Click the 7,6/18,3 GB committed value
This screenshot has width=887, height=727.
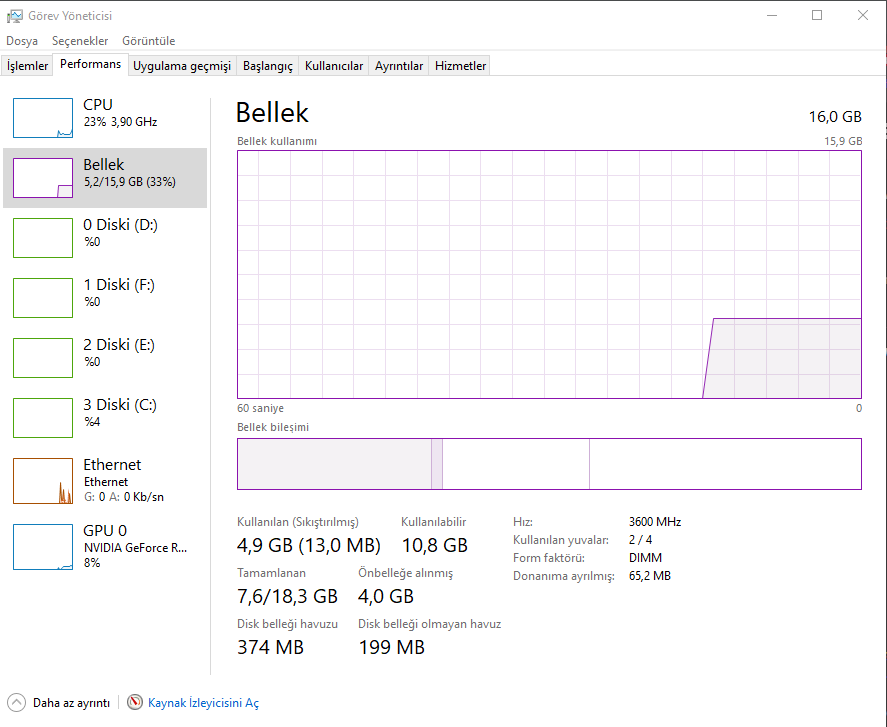click(x=287, y=596)
